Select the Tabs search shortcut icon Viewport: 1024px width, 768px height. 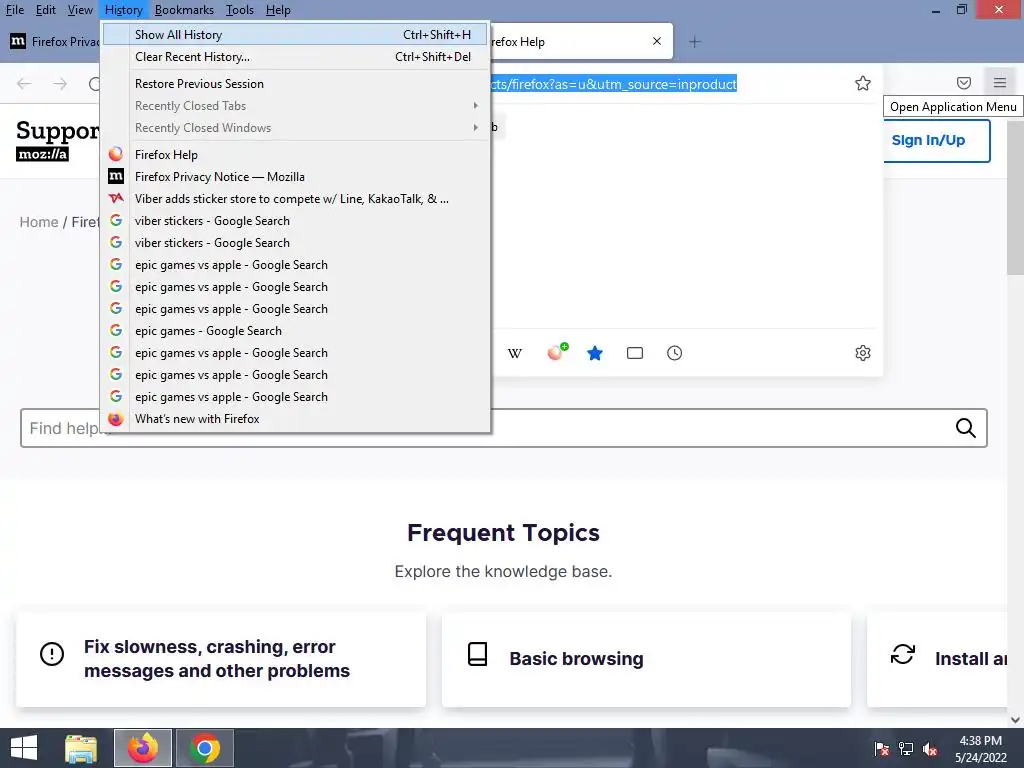(634, 353)
